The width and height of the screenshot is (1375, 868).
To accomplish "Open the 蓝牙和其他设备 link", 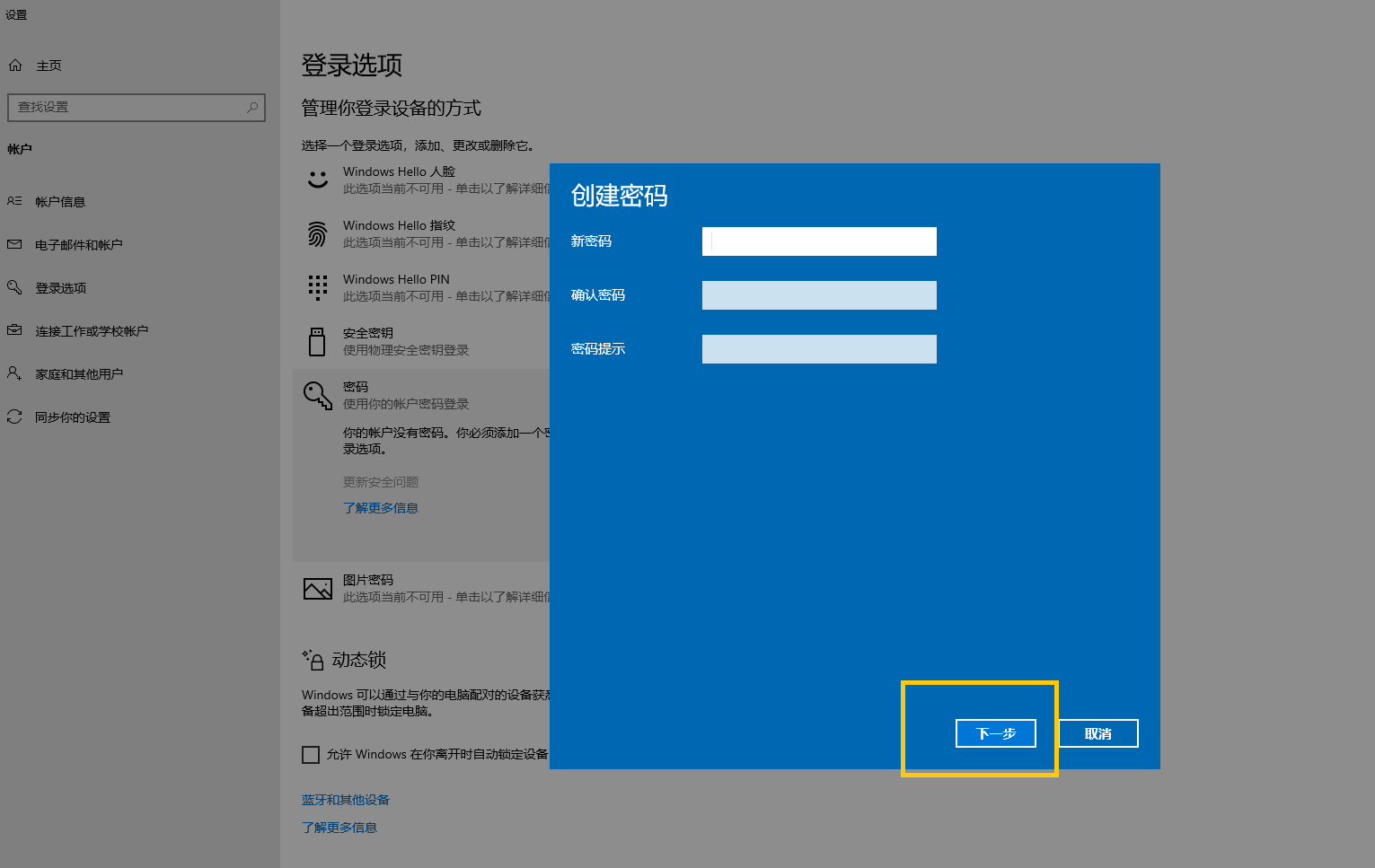I will point(346,800).
